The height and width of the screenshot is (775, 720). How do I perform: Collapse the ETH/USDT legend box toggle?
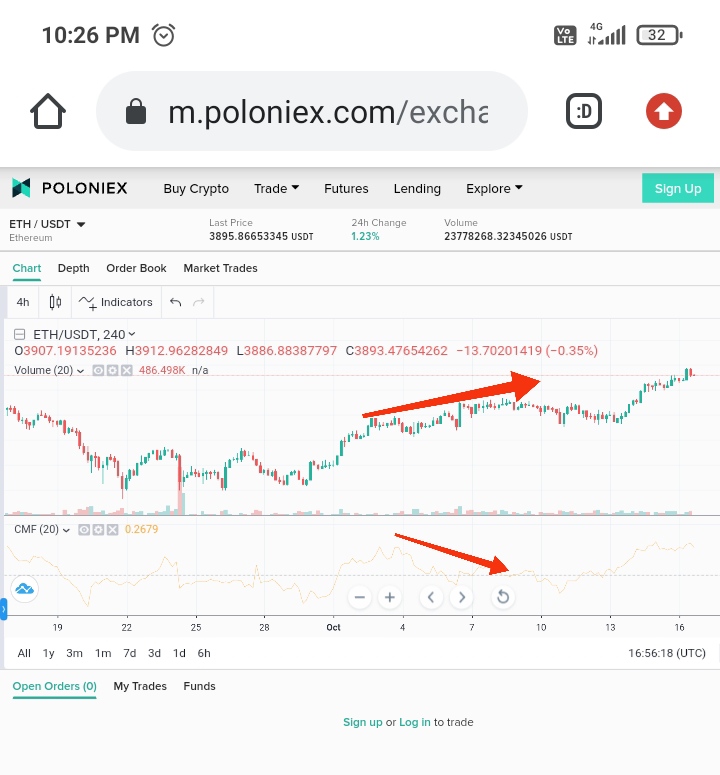[20, 335]
